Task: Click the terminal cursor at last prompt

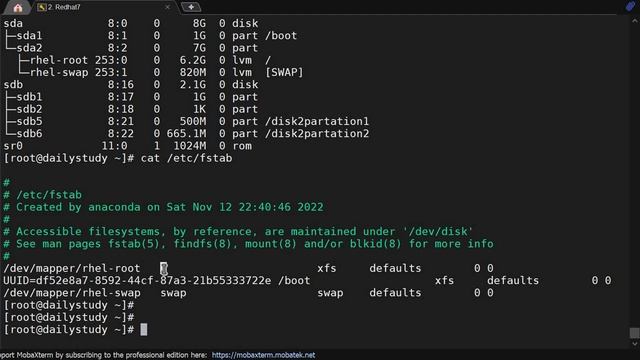Action: pyautogui.click(x=144, y=329)
